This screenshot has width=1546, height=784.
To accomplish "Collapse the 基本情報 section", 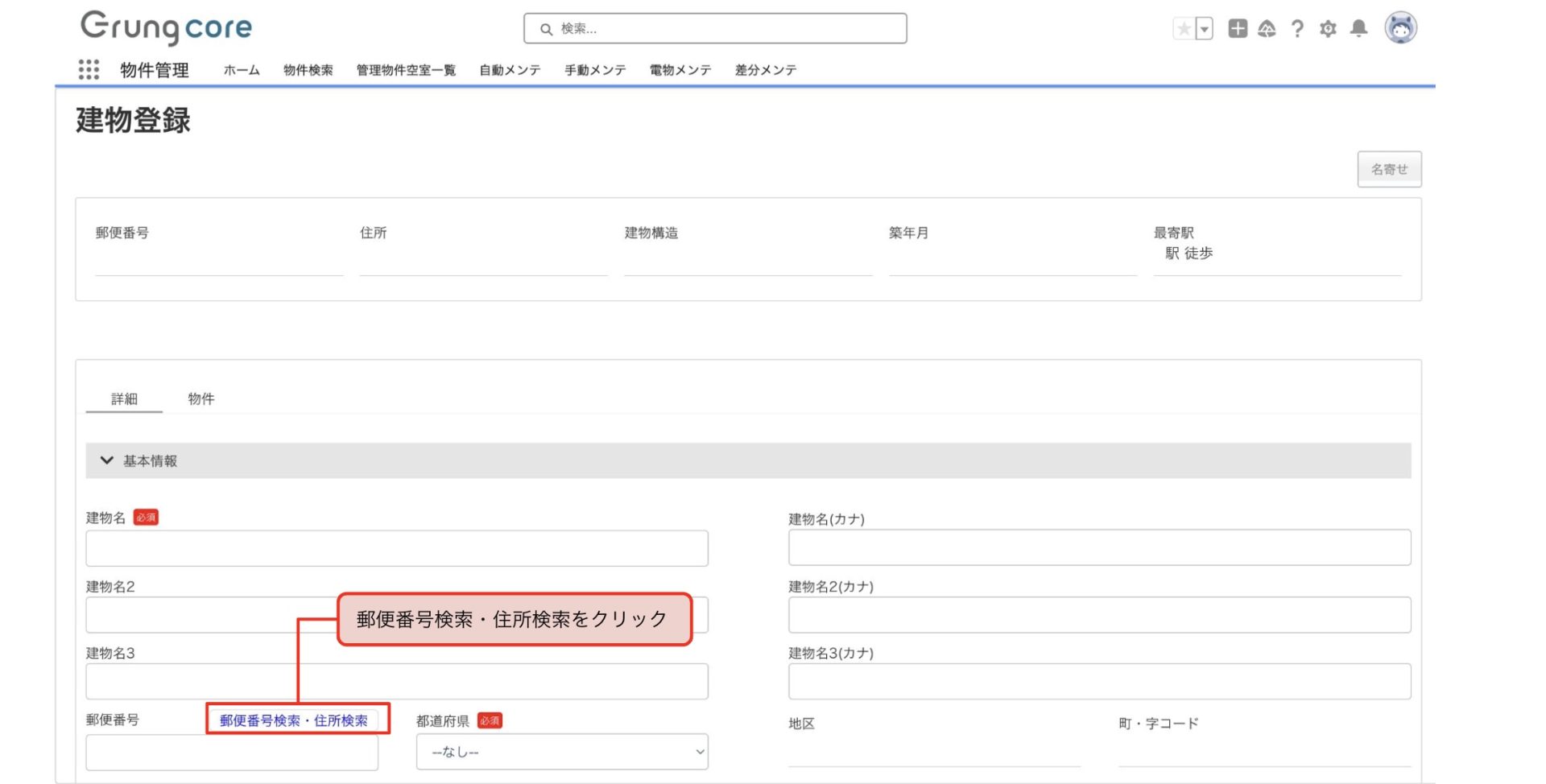I will pos(107,460).
